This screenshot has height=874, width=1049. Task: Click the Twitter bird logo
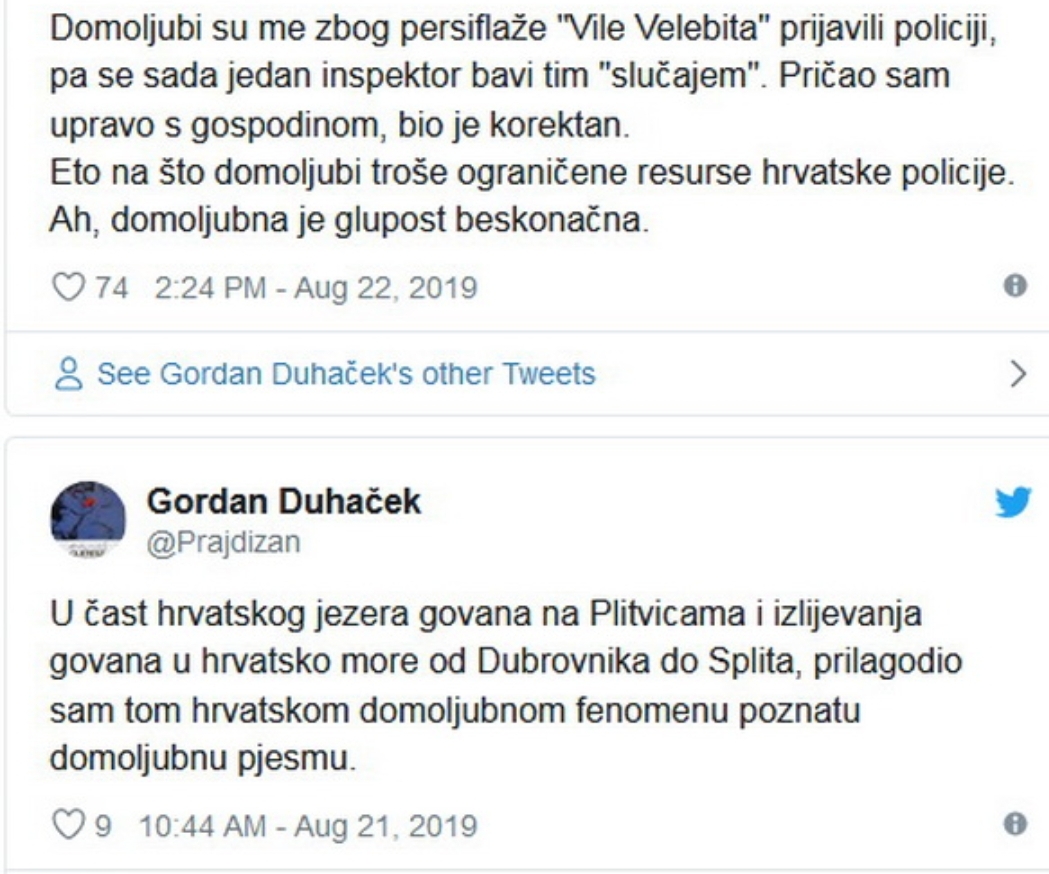tap(1011, 504)
